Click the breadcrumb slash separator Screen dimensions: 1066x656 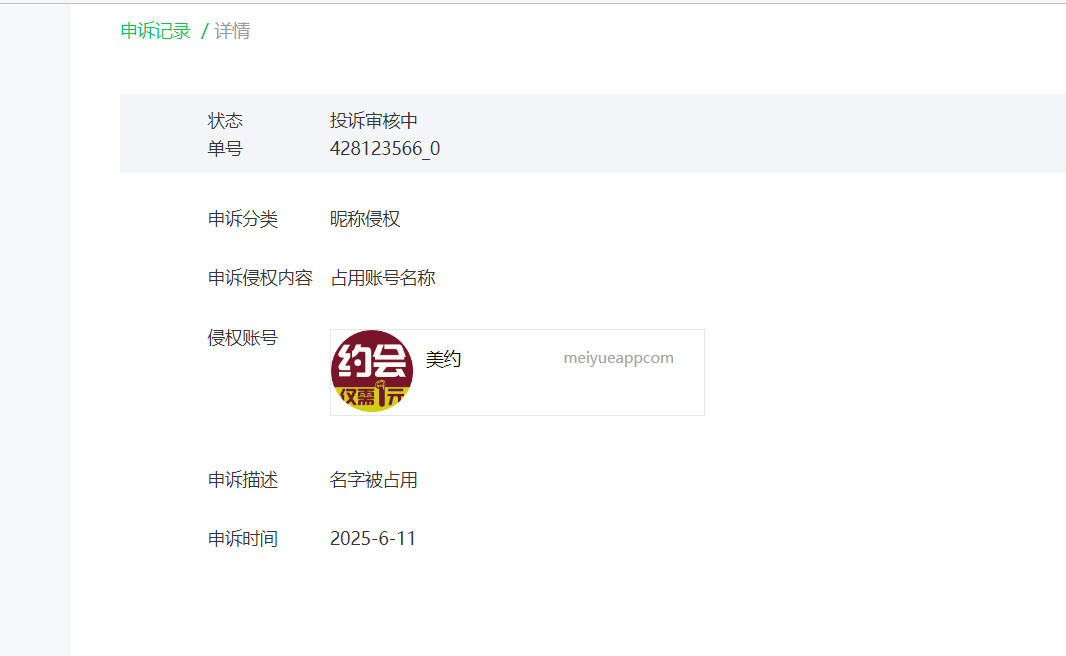(x=204, y=31)
